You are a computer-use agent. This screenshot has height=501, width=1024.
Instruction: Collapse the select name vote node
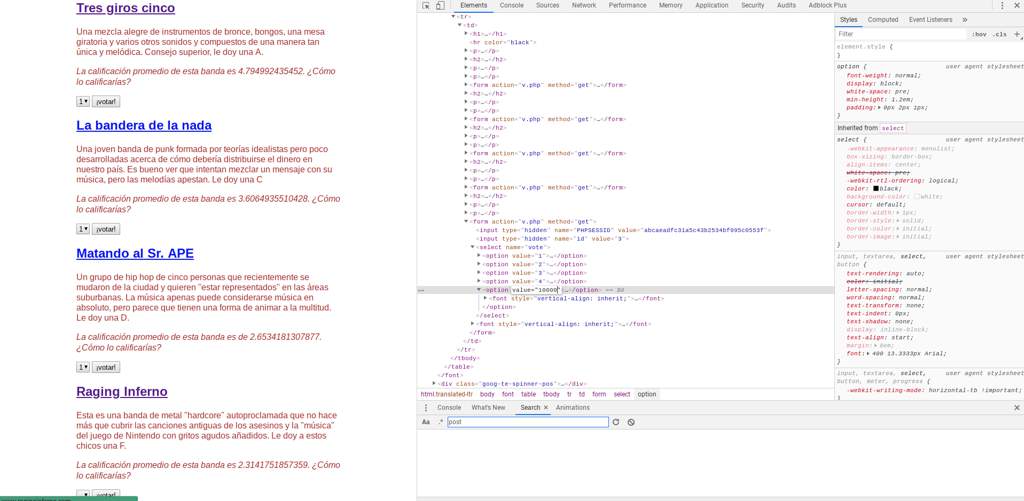473,248
